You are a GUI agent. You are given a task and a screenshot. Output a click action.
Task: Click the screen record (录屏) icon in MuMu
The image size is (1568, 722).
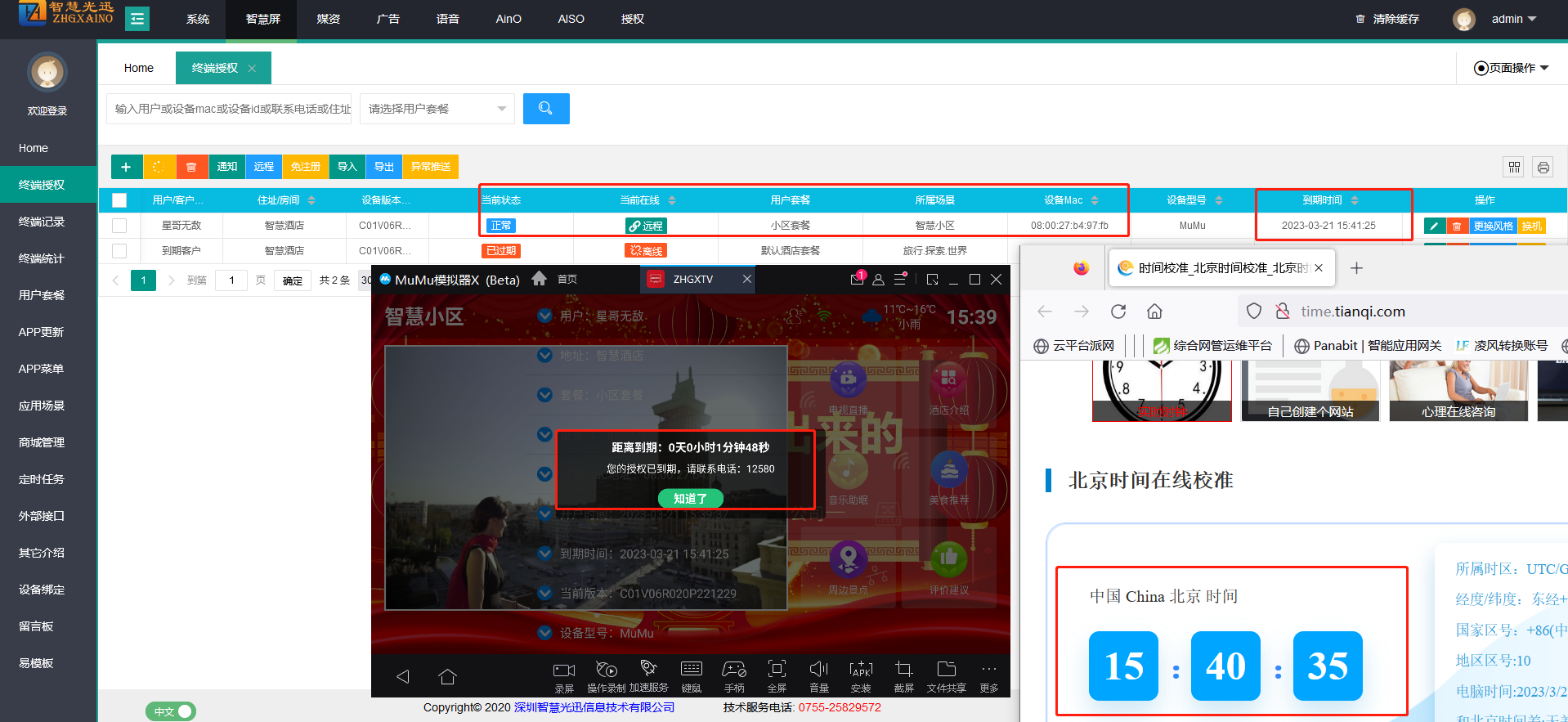point(564,670)
